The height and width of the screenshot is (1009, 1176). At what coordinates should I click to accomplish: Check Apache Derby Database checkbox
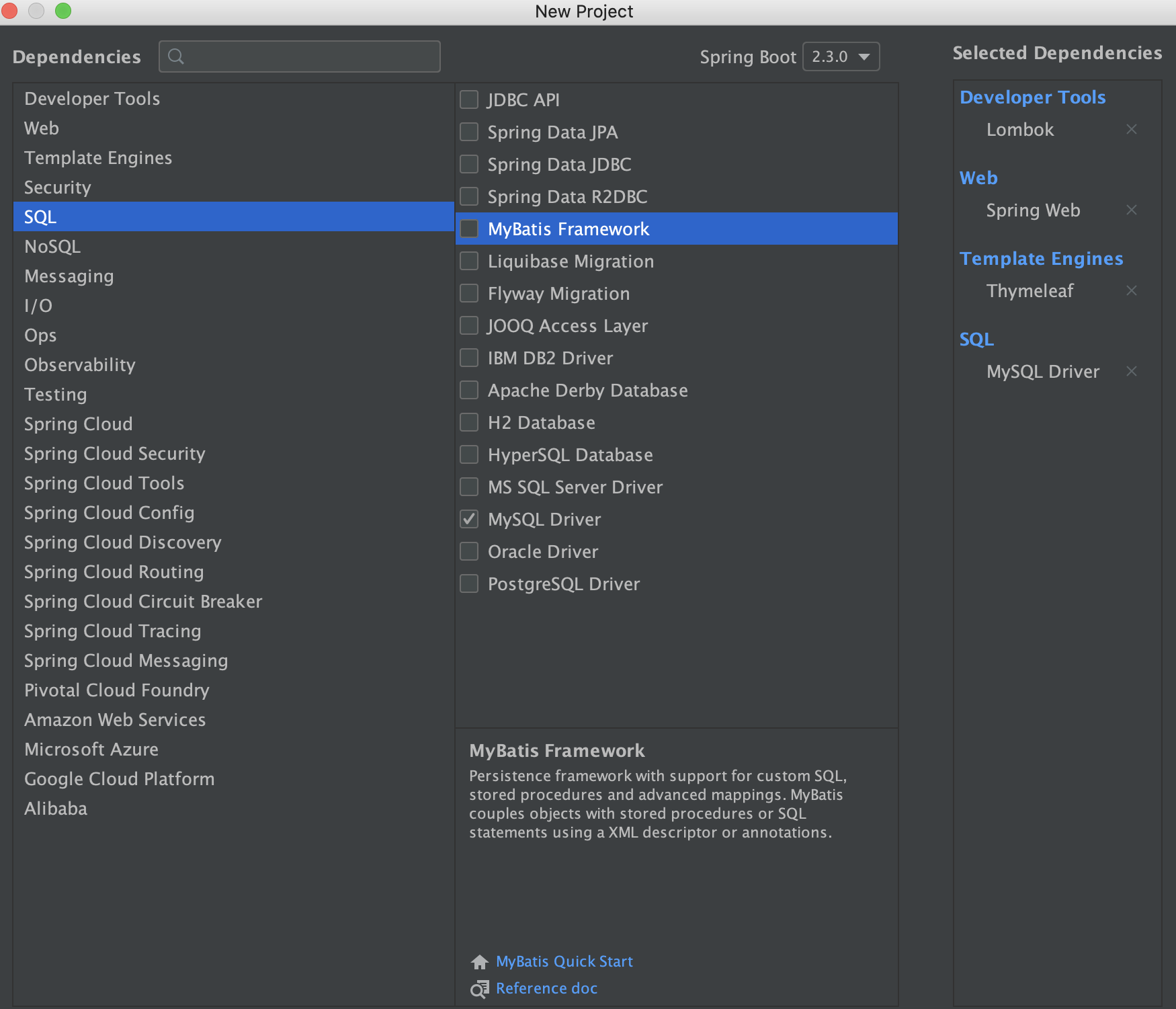coord(469,390)
